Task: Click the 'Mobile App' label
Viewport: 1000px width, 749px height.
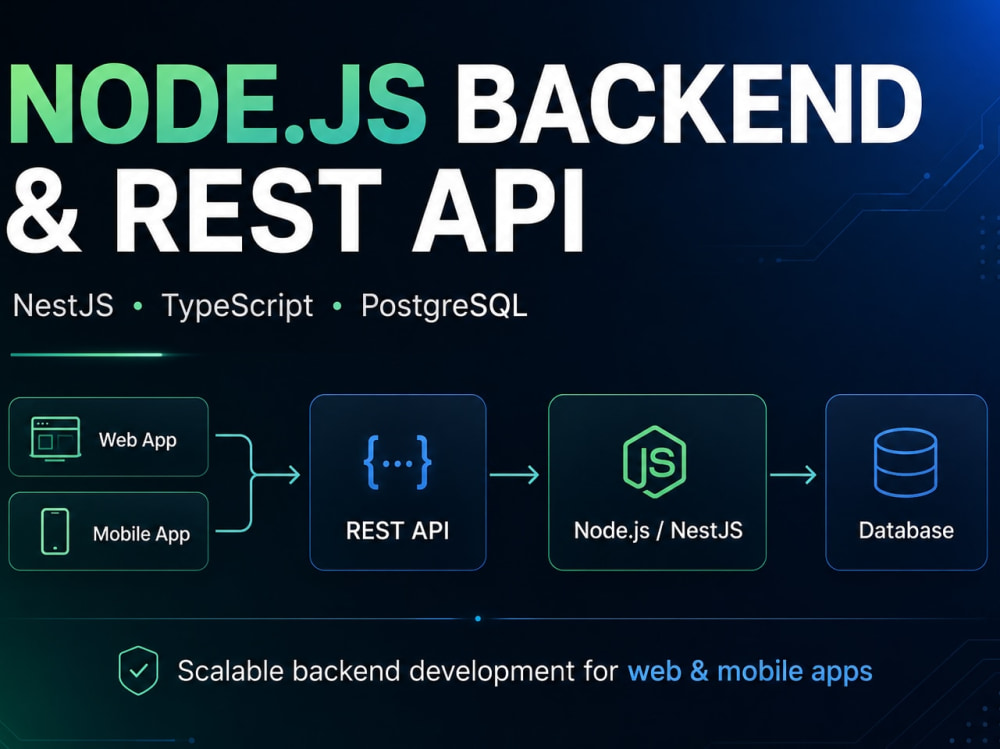Action: (x=142, y=534)
